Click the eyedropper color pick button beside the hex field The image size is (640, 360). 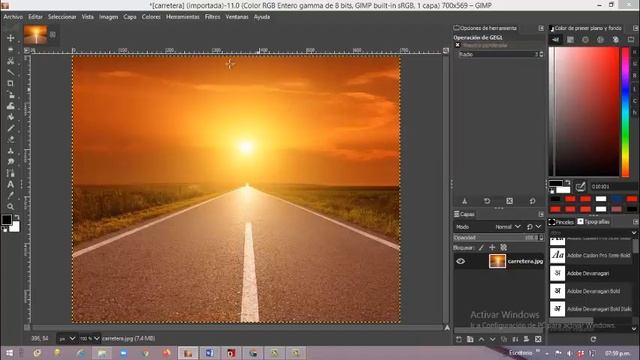(x=580, y=187)
